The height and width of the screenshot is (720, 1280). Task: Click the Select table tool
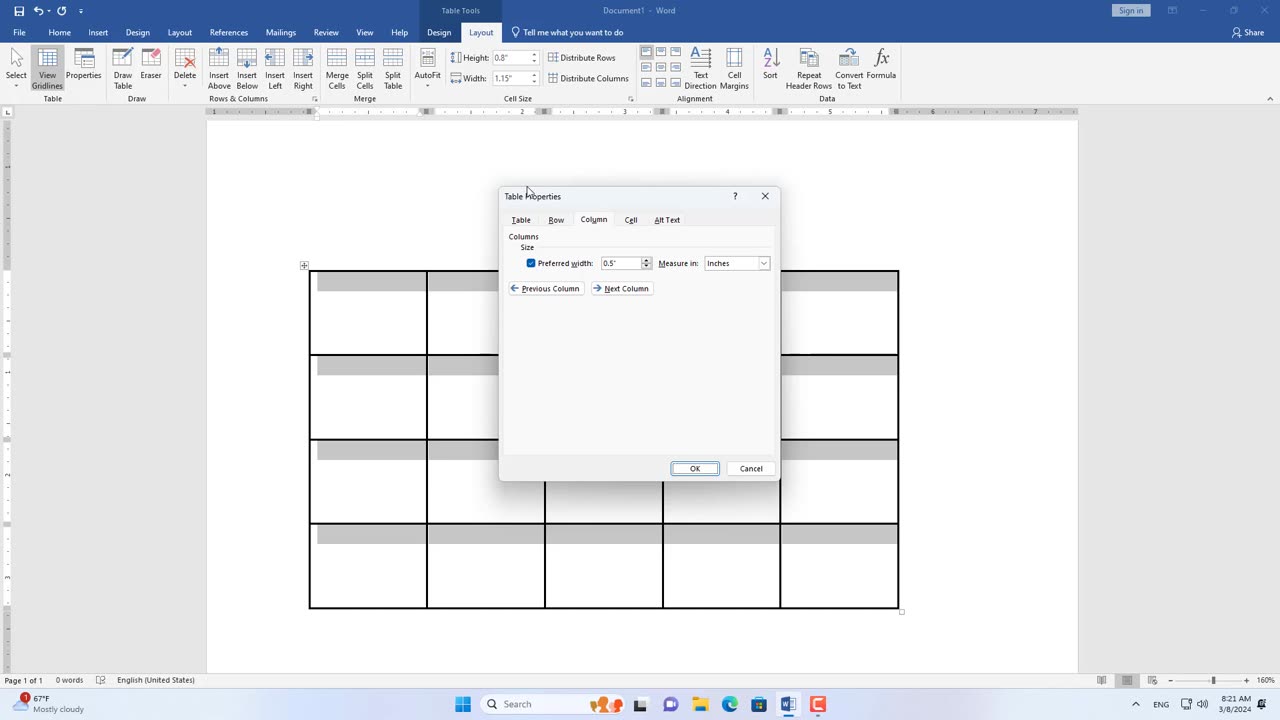click(16, 68)
